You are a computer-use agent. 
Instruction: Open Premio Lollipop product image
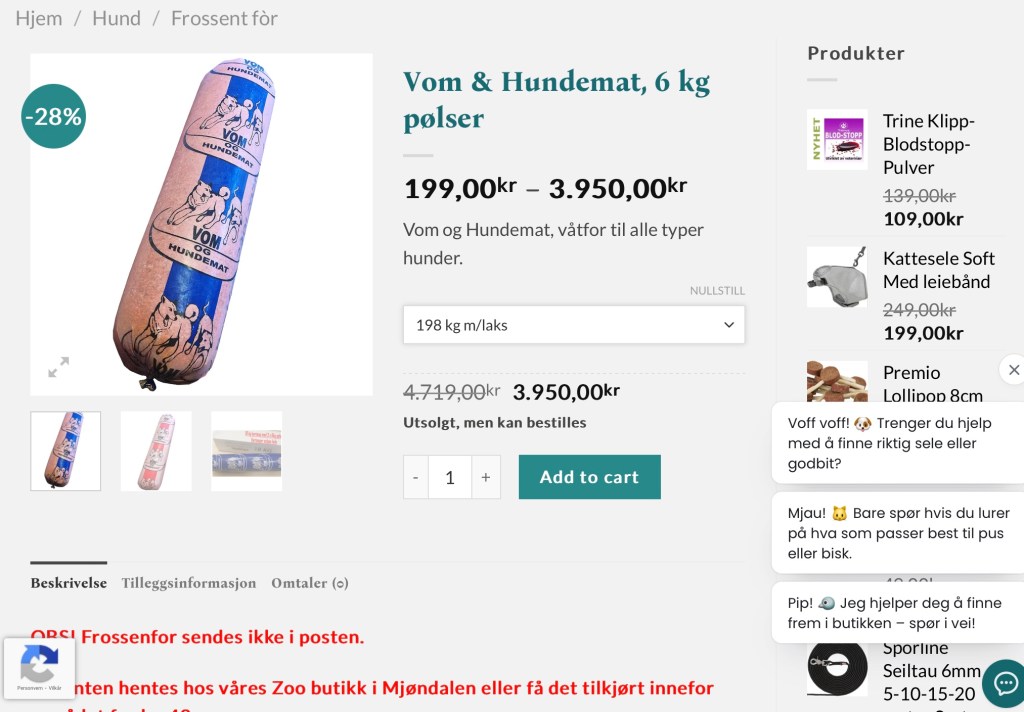point(837,381)
